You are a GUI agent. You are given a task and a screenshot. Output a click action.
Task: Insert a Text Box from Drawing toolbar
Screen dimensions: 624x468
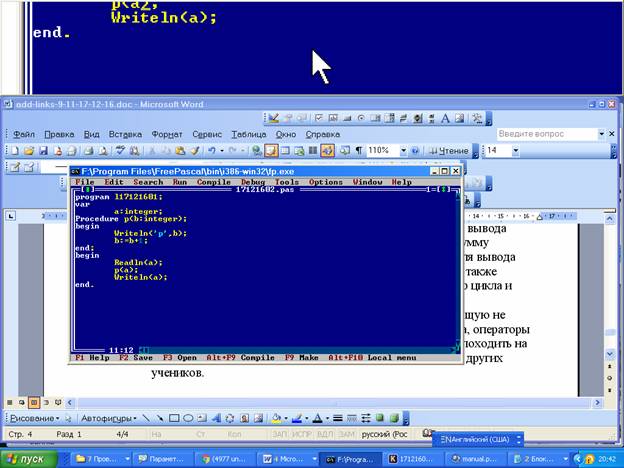(202, 418)
